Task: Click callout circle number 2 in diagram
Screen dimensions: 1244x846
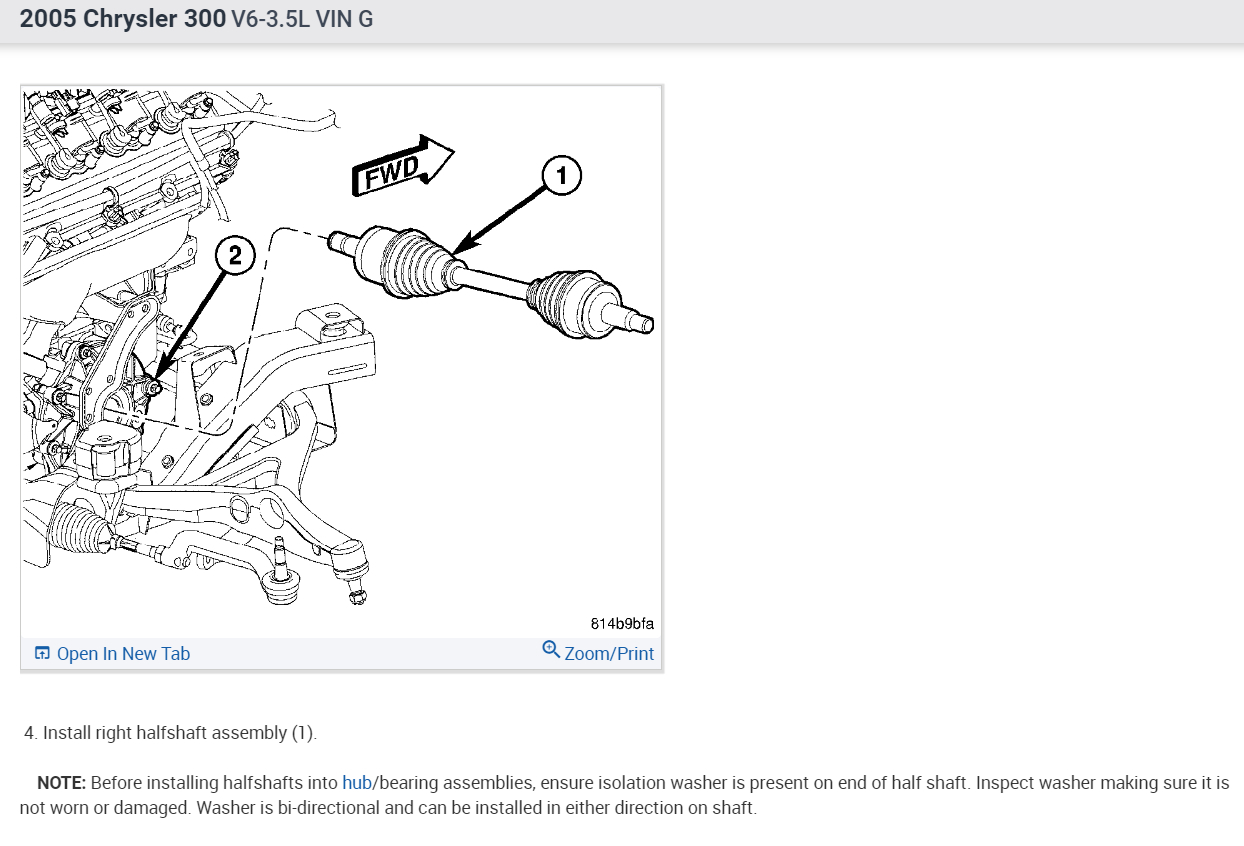Action: 235,256
